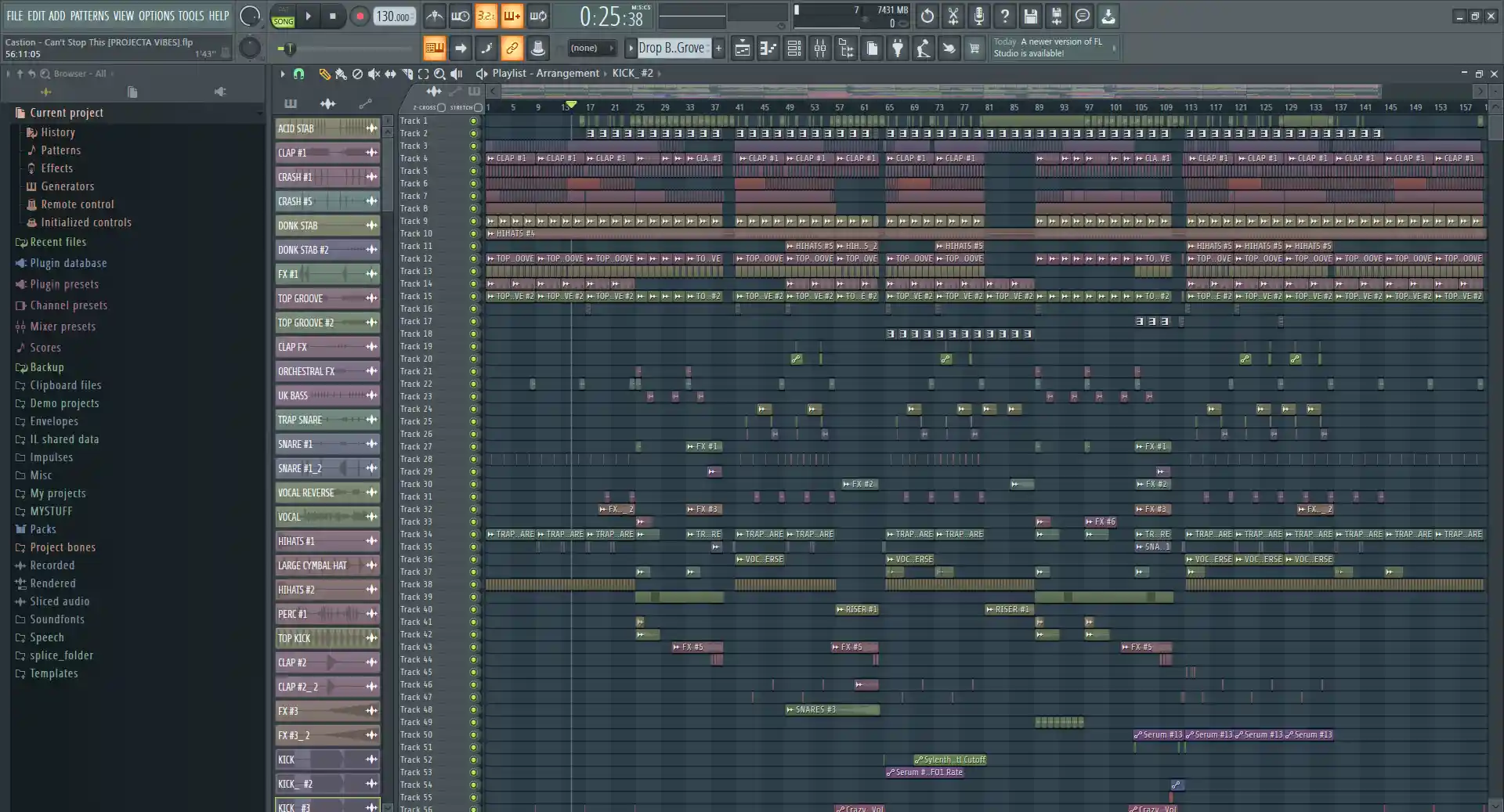The image size is (1504, 812).
Task: Select the playlist Mute tool
Action: point(374,74)
